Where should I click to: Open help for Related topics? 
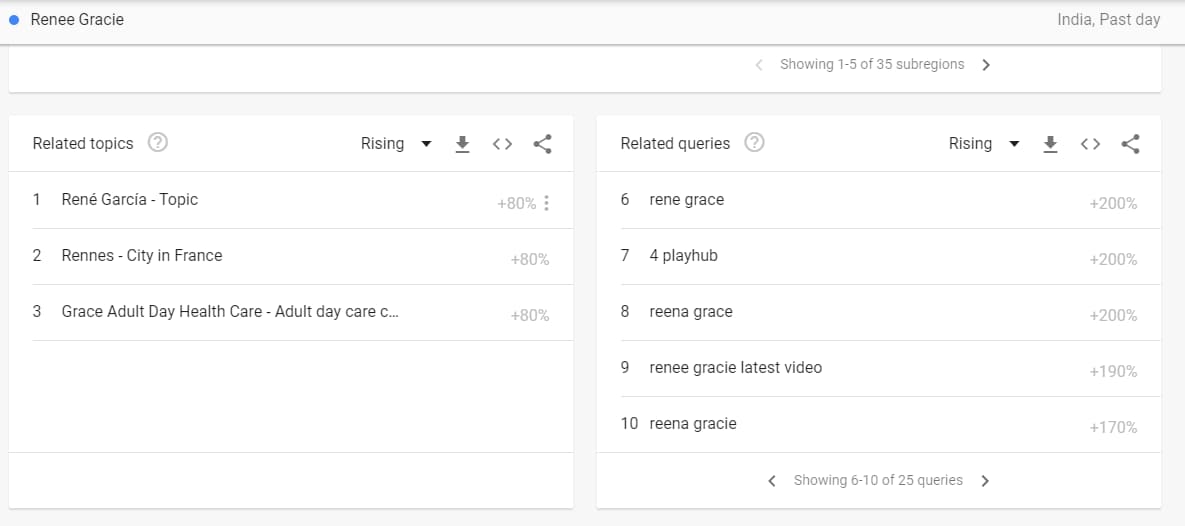tap(157, 143)
